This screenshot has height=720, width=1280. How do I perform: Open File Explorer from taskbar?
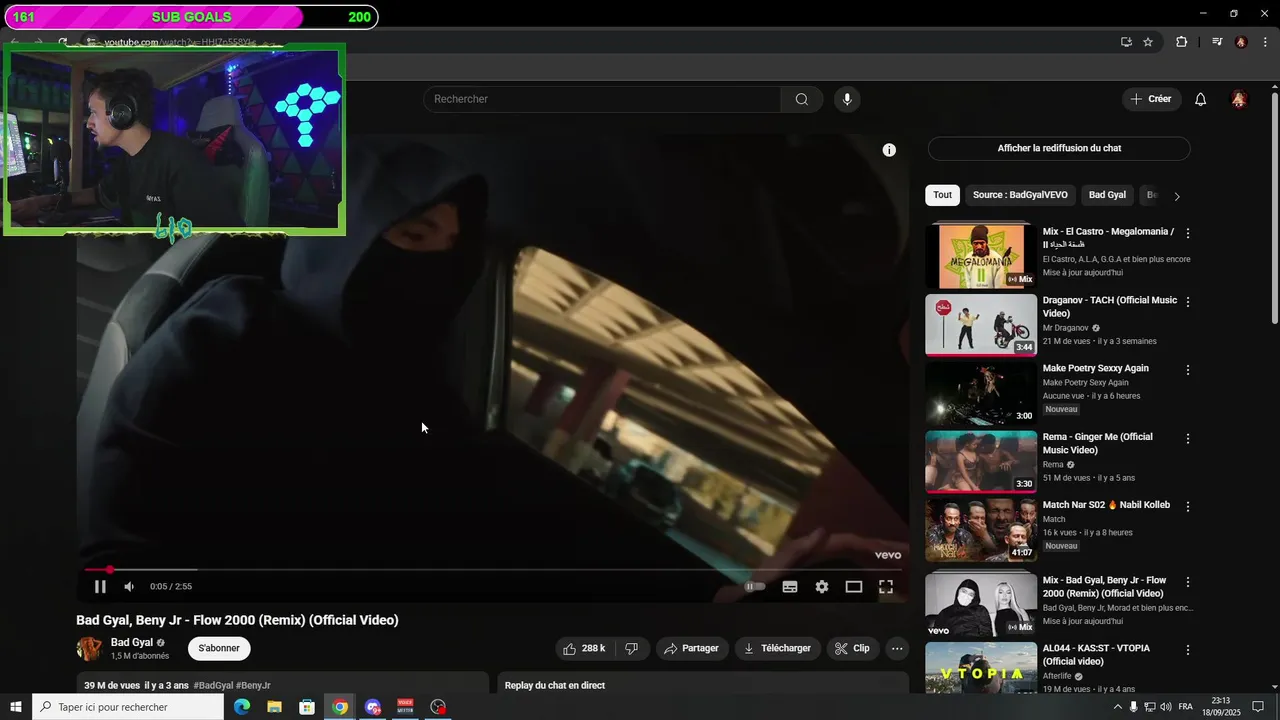(274, 707)
